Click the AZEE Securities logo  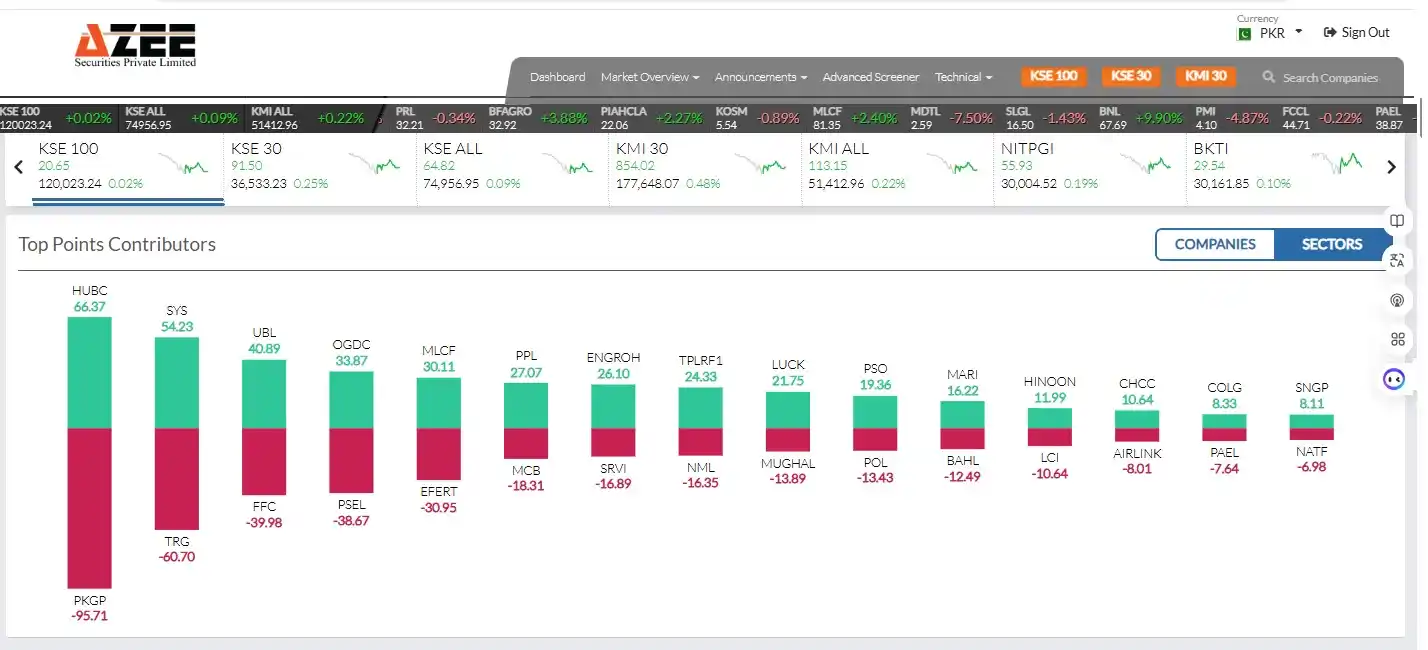135,45
